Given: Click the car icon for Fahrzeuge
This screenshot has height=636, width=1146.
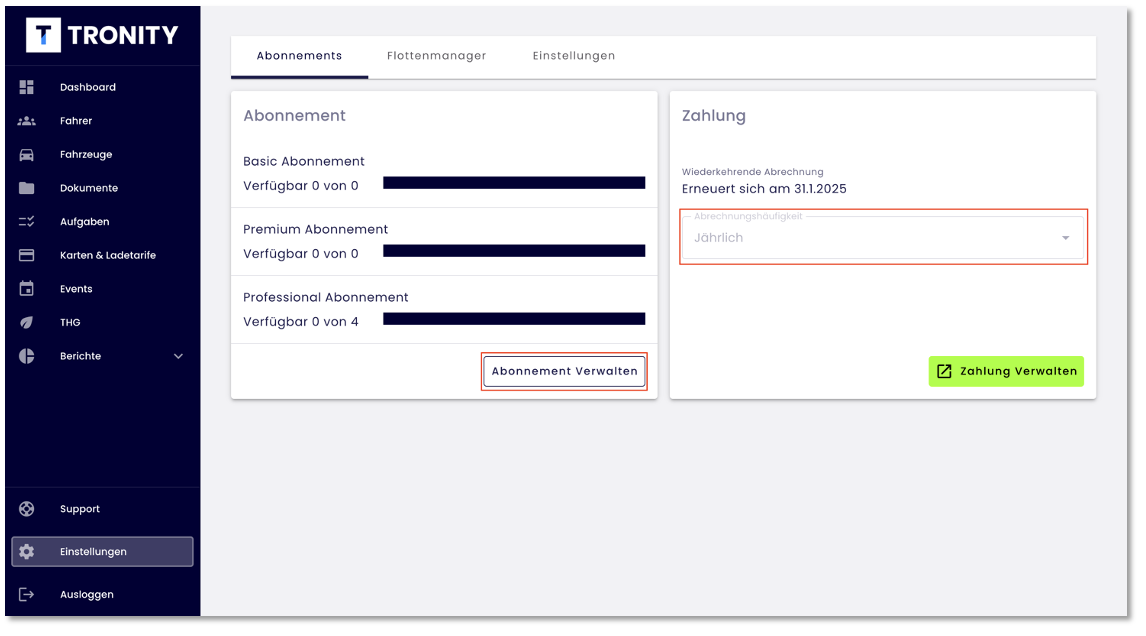Looking at the screenshot, I should [x=27, y=155].
